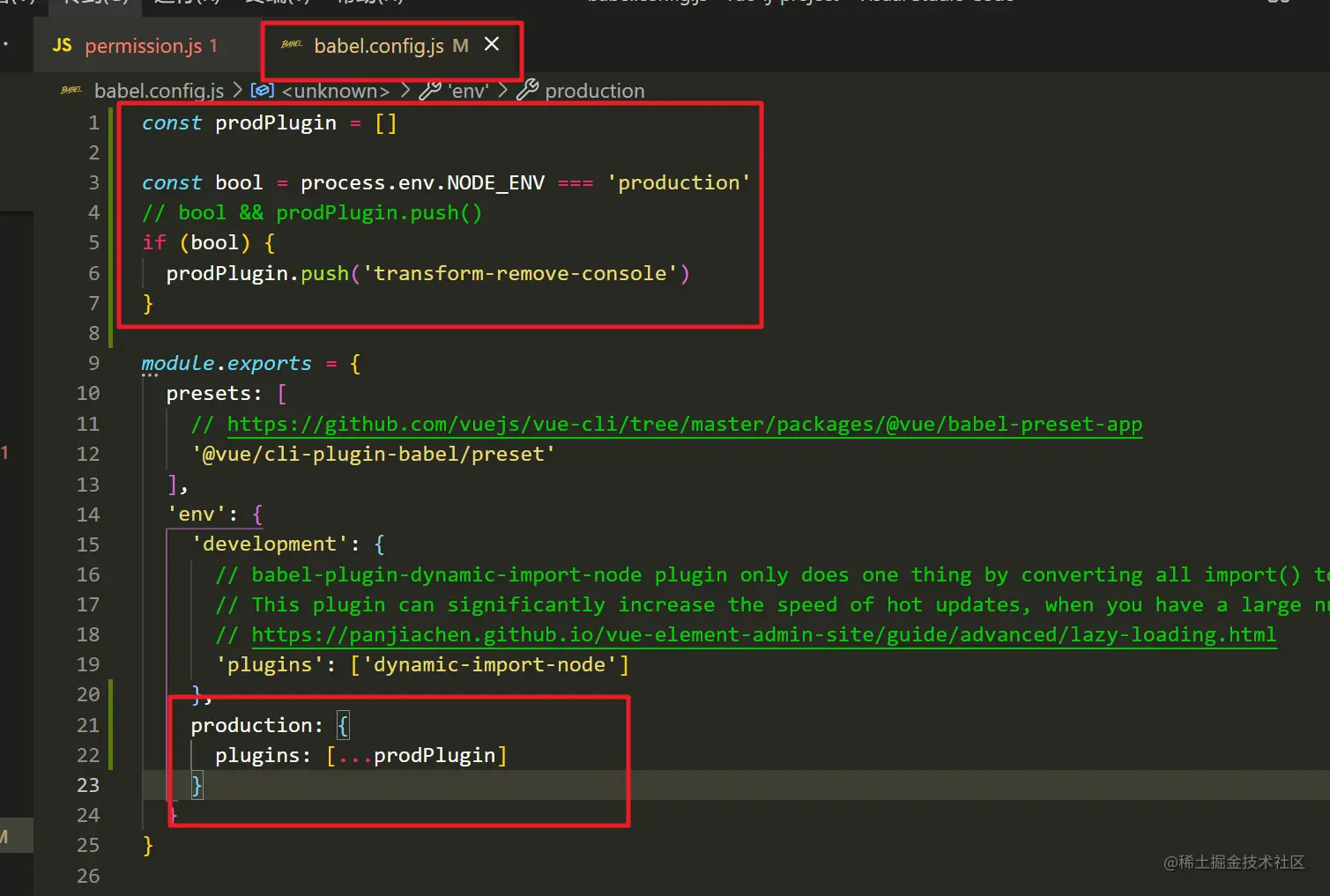Click line number 14 in the gutter
The image size is (1330, 896).
click(x=88, y=515)
